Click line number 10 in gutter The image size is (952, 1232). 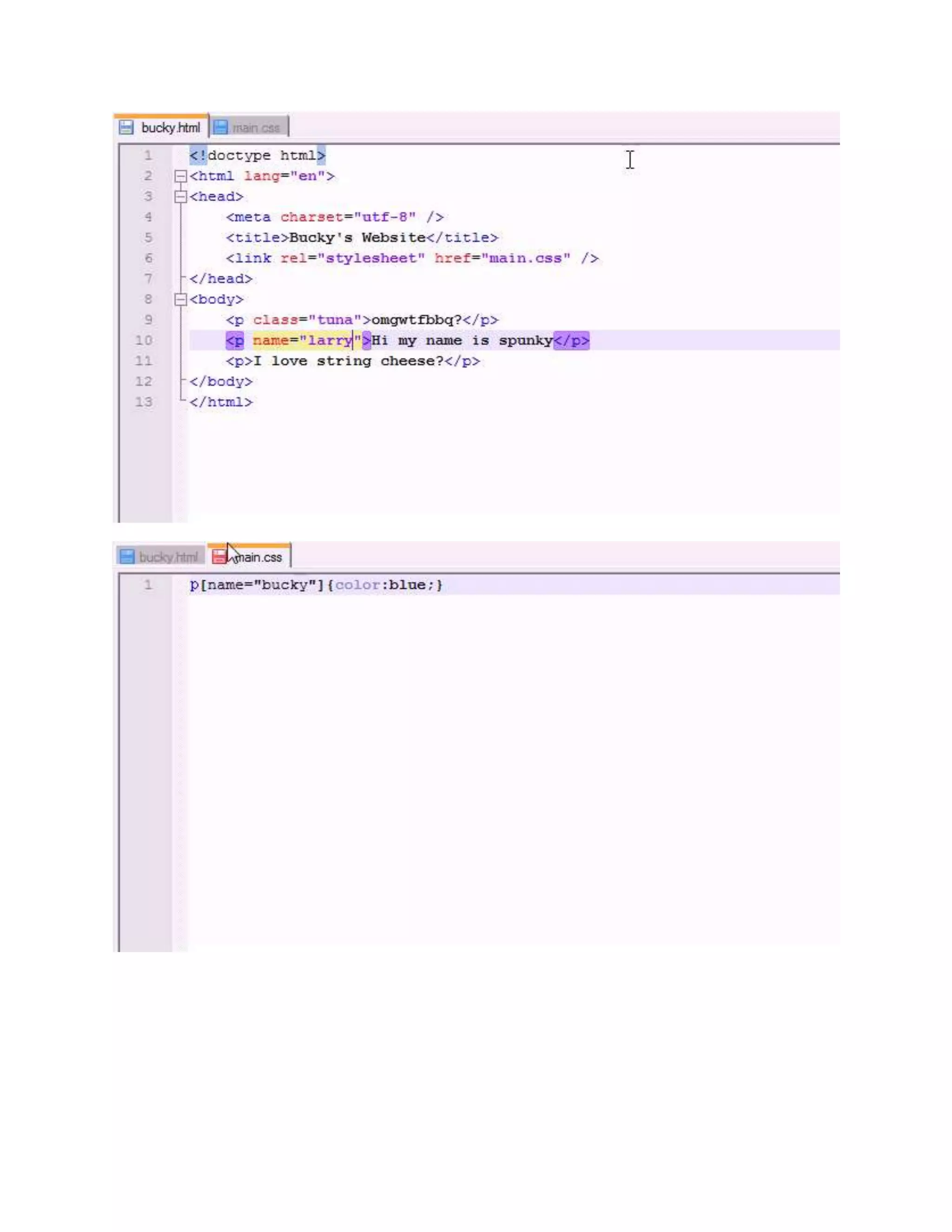pyautogui.click(x=144, y=340)
